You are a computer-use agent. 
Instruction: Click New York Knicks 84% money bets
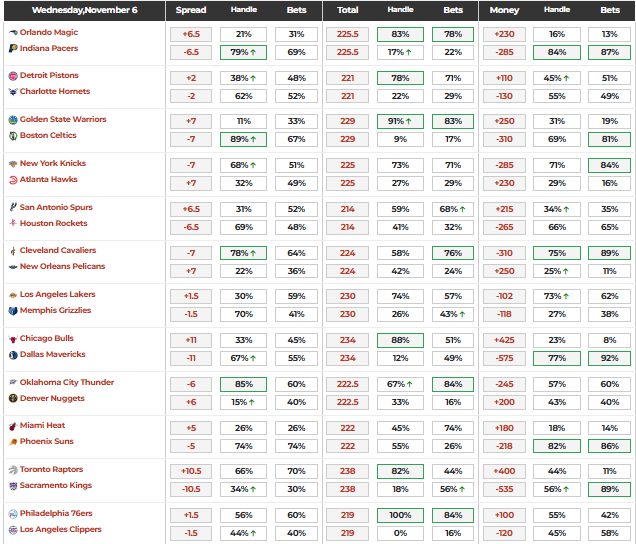click(609, 165)
